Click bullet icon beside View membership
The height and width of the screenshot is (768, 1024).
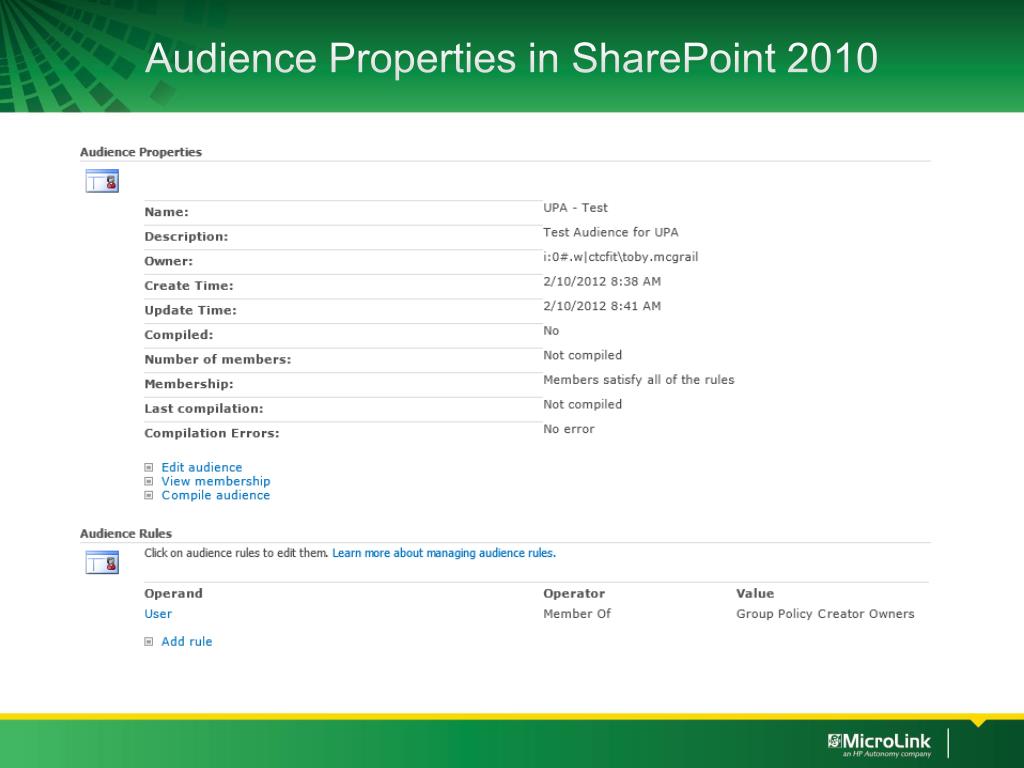149,481
